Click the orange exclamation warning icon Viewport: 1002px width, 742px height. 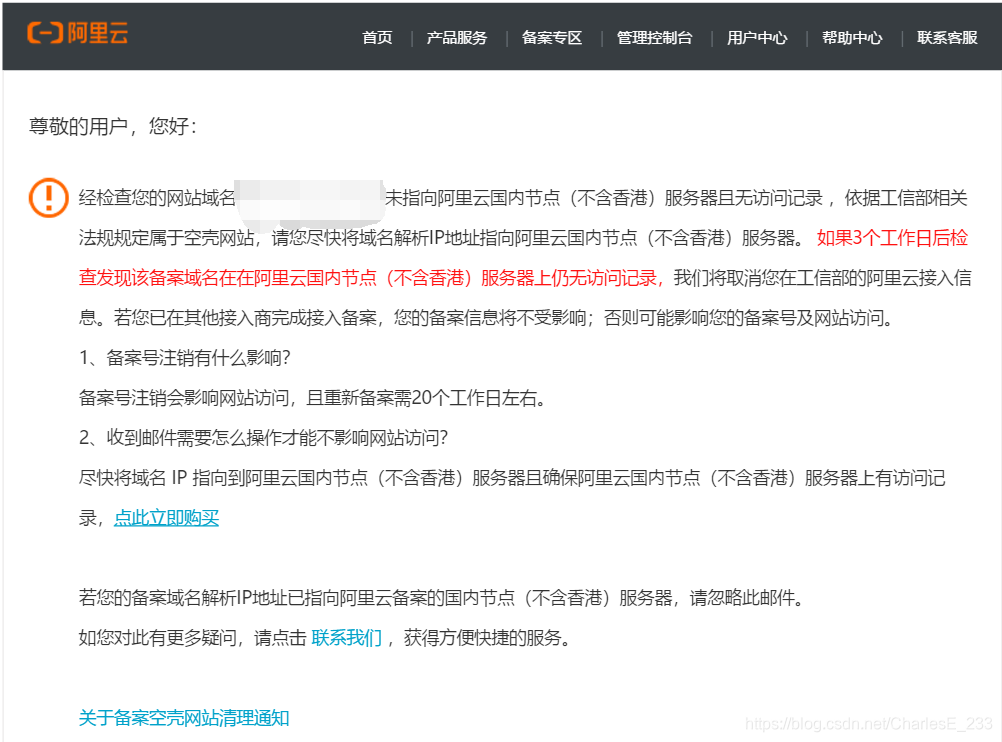(49, 197)
